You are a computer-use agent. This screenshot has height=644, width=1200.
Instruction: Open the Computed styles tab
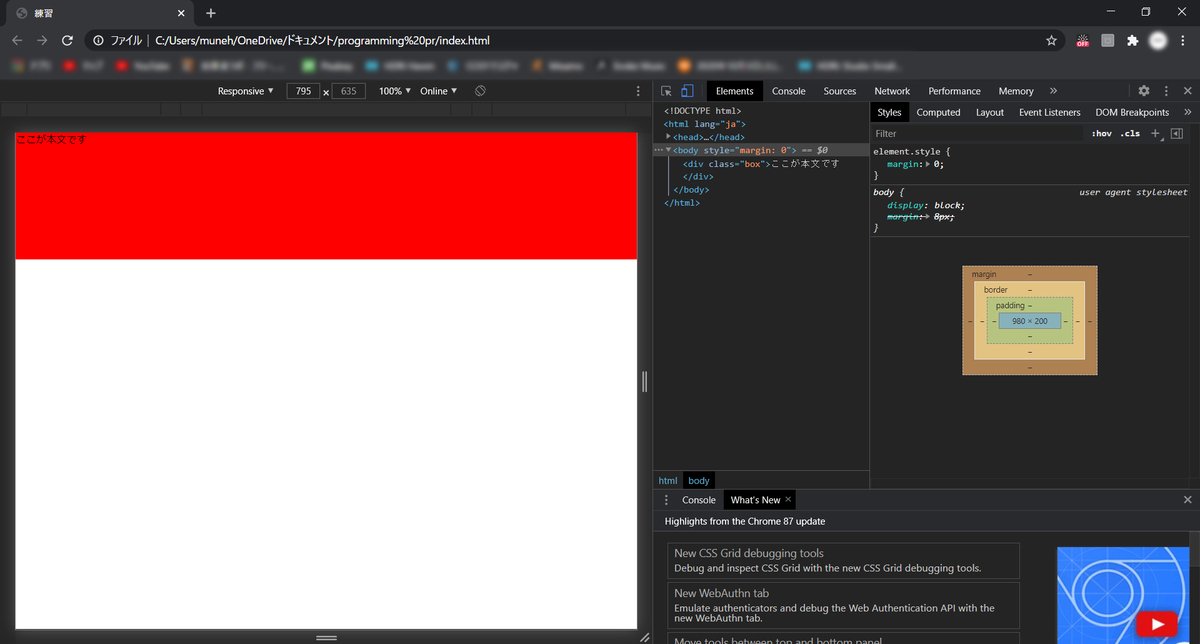click(x=938, y=112)
